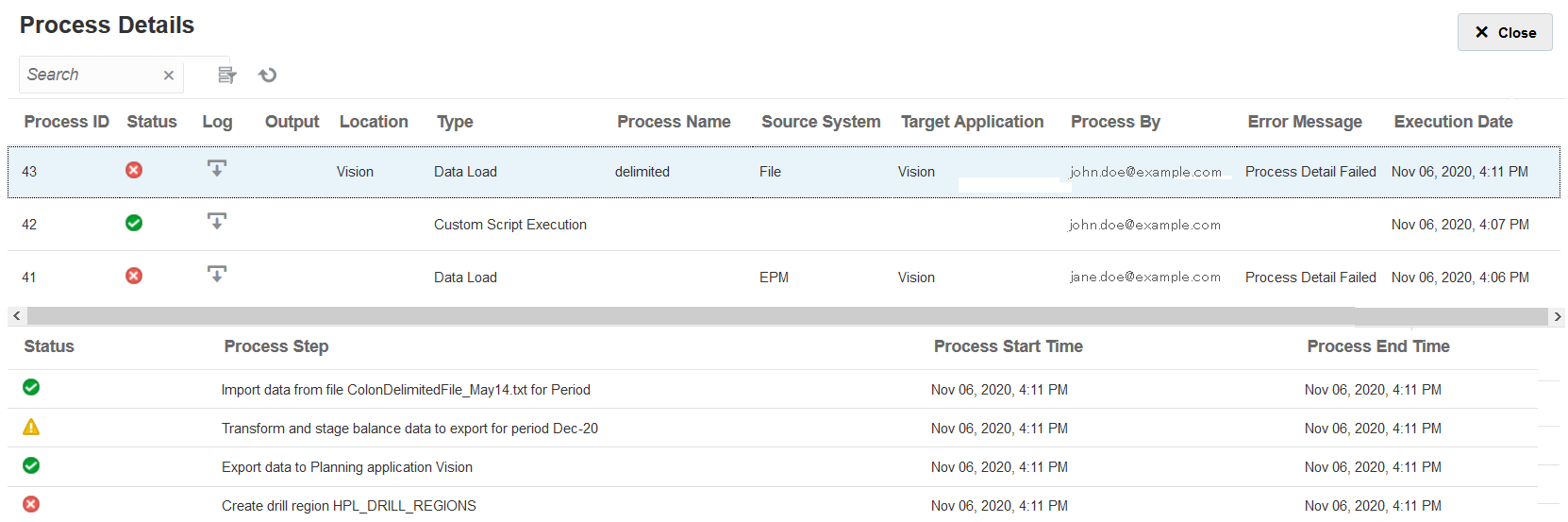Click warning icon on Transform and stage step
This screenshot has width=1568, height=522.
tap(31, 428)
